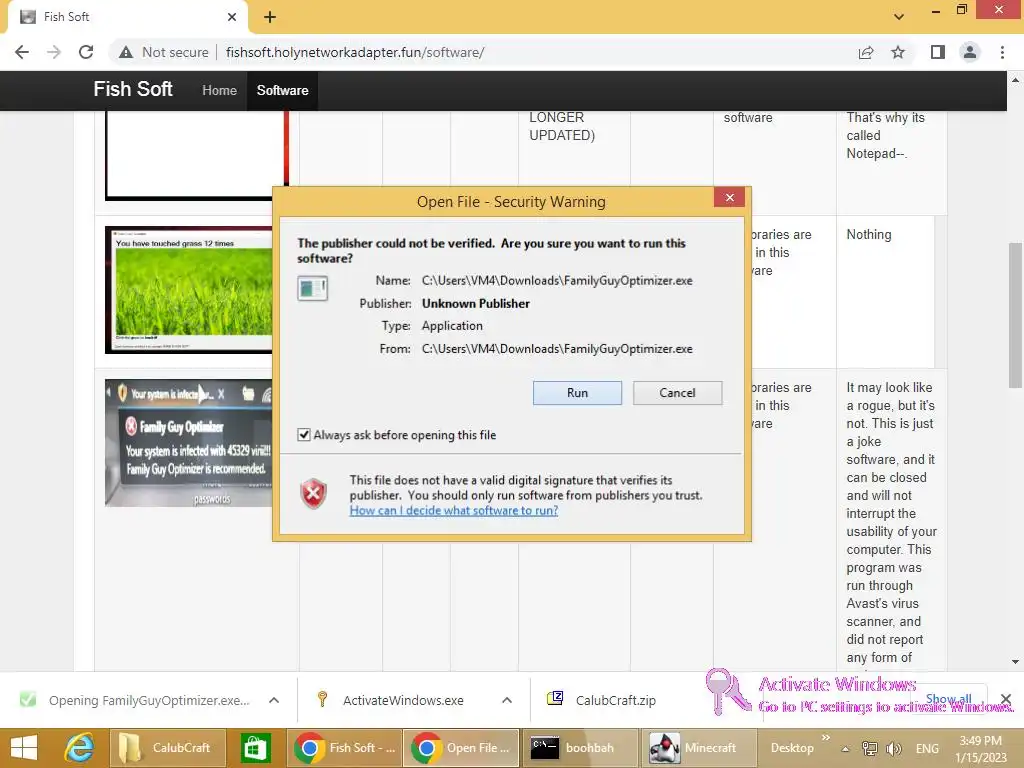Open the grass toucher screenshot thumbnail

[189, 290]
